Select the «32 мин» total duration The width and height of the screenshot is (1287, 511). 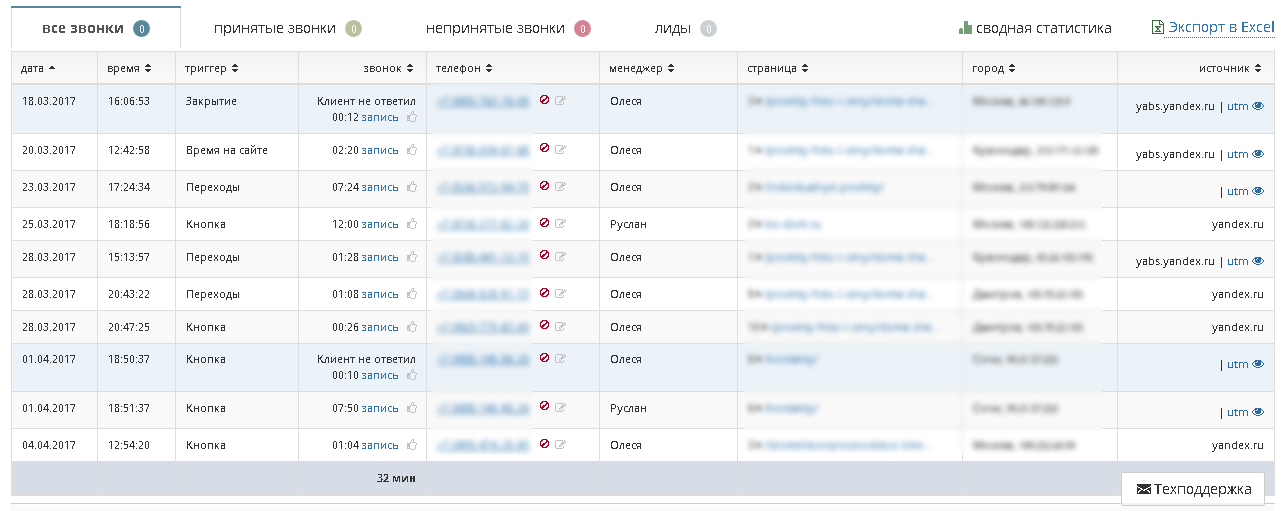tap(396, 478)
